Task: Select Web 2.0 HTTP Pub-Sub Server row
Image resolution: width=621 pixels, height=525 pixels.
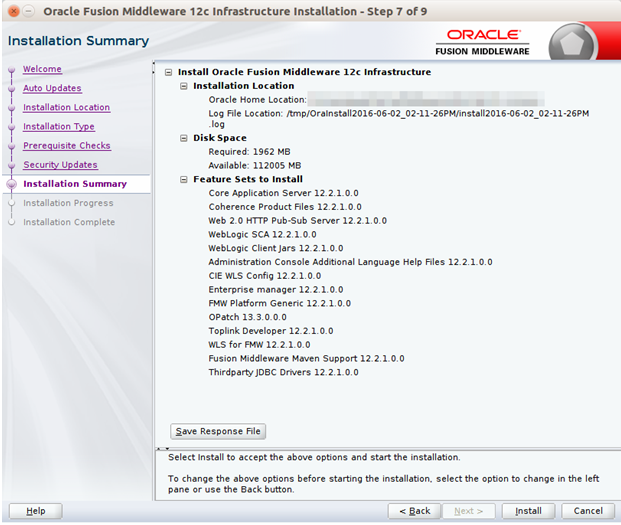Action: tap(298, 221)
